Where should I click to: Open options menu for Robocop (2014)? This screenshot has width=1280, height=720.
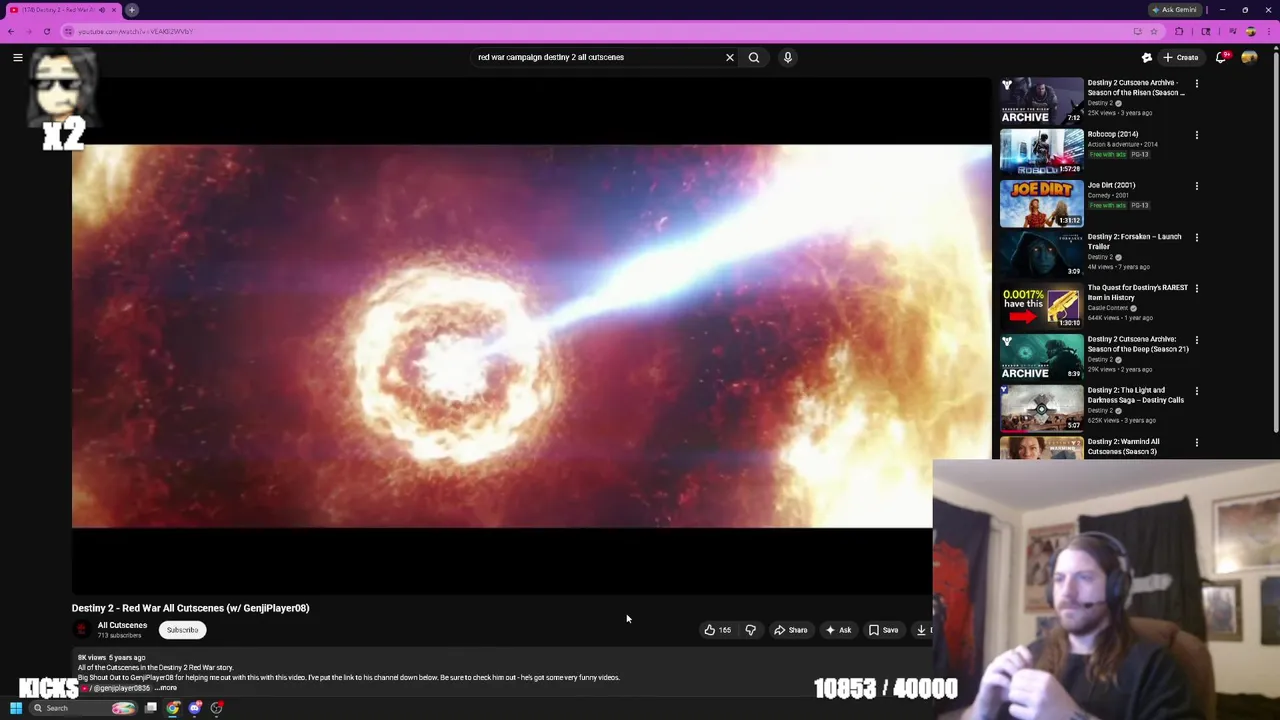coord(1197,135)
